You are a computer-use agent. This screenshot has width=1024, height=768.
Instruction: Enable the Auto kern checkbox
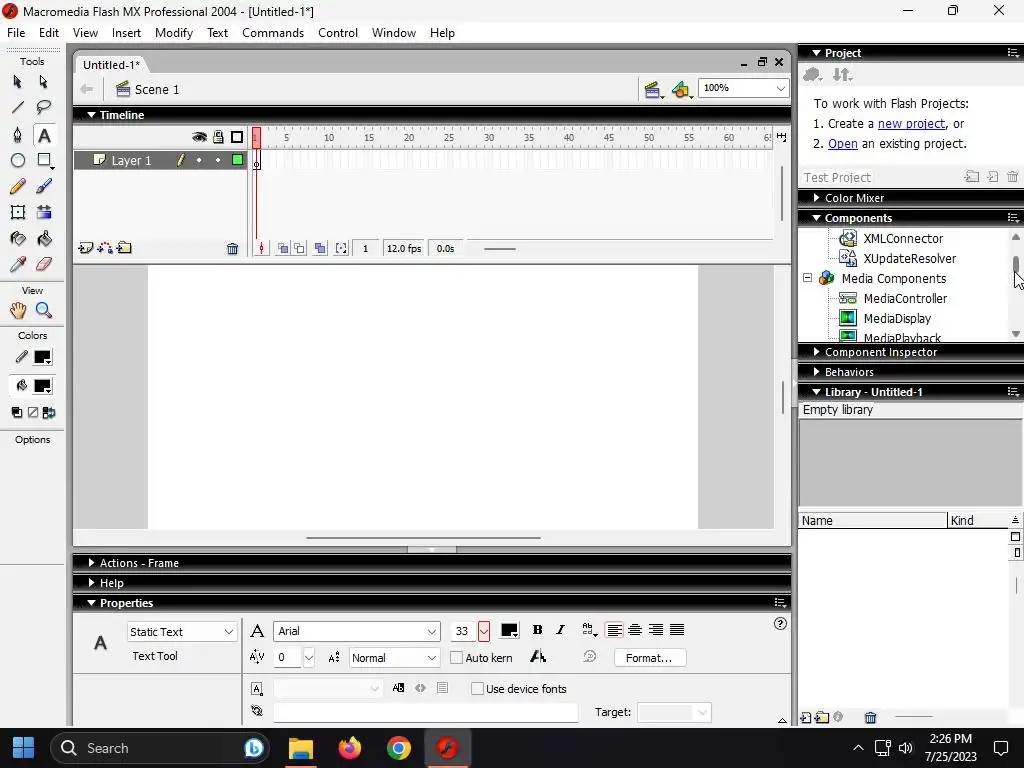(x=456, y=658)
